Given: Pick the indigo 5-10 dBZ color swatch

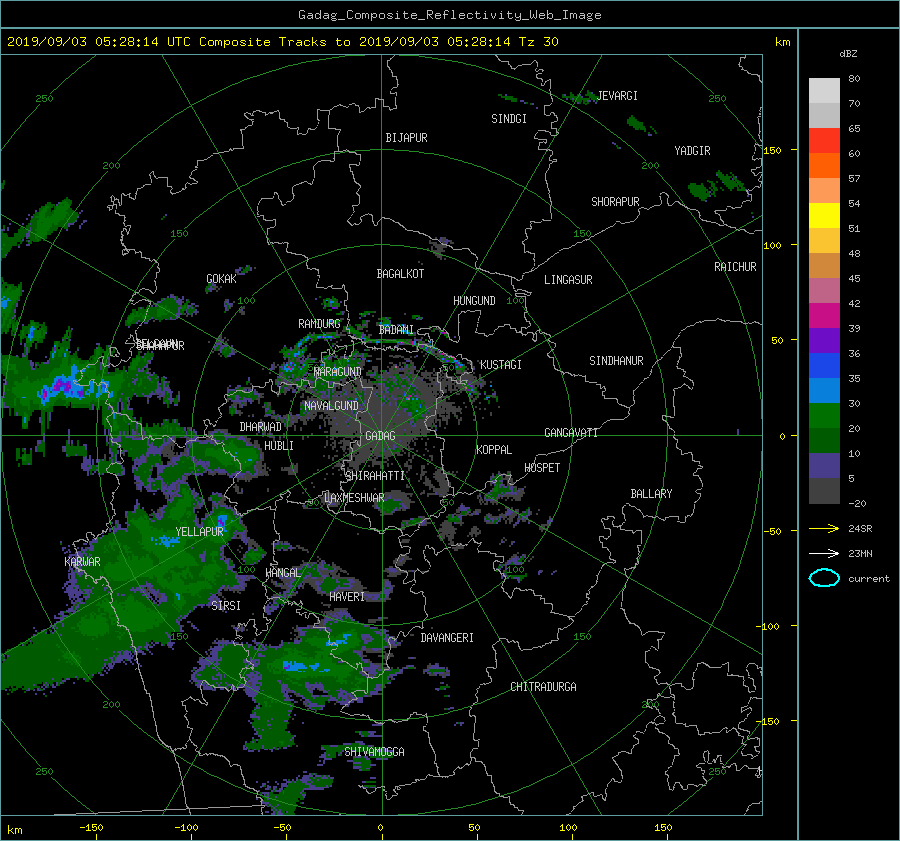Looking at the screenshot, I should (824, 466).
